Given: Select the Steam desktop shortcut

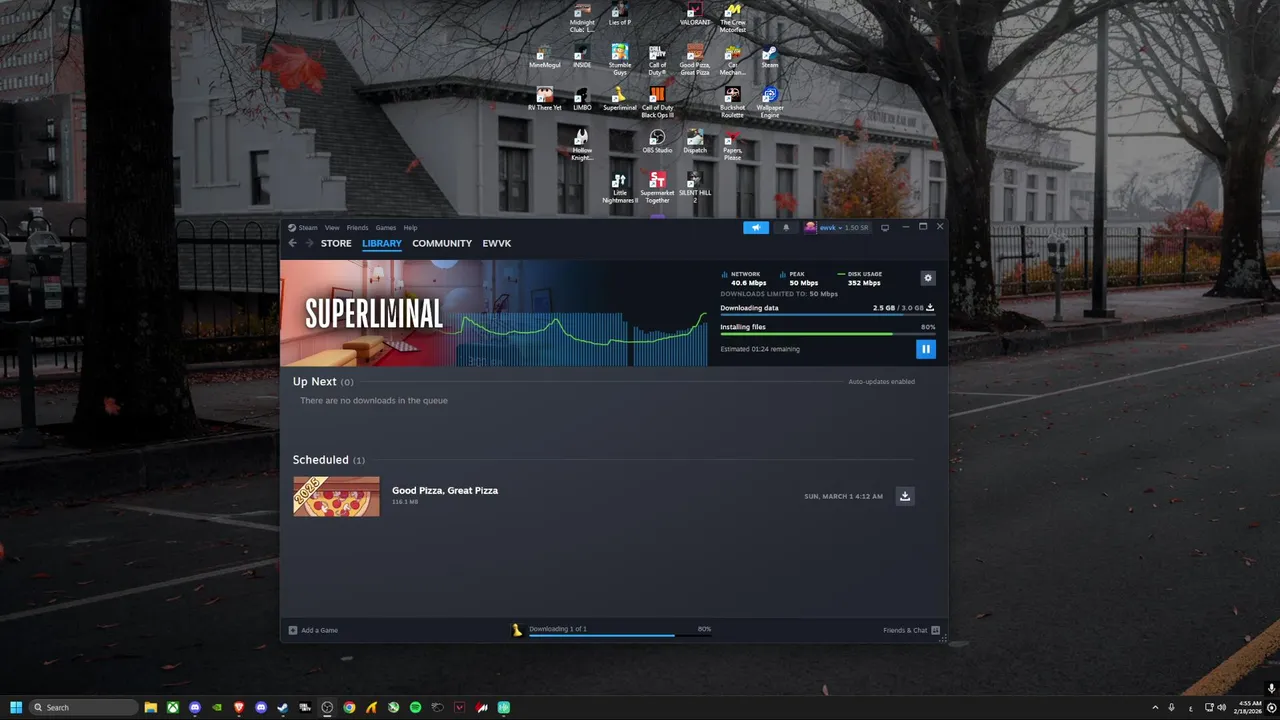Looking at the screenshot, I should (769, 56).
